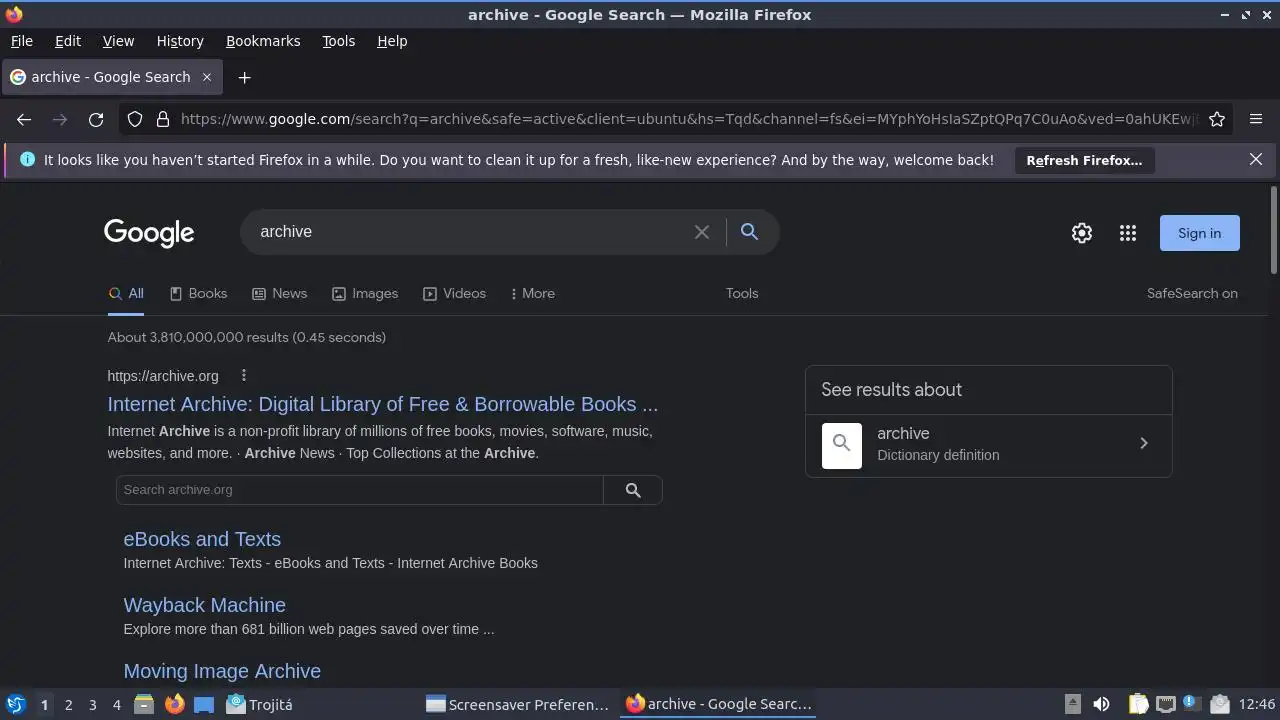Close the archive - Google Search tab
The height and width of the screenshot is (720, 1280).
[207, 77]
